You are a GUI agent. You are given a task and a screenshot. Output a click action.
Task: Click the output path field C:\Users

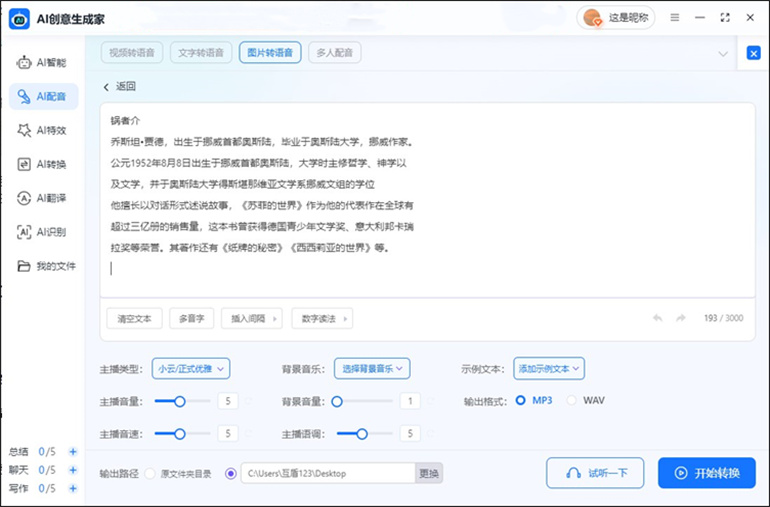328,474
